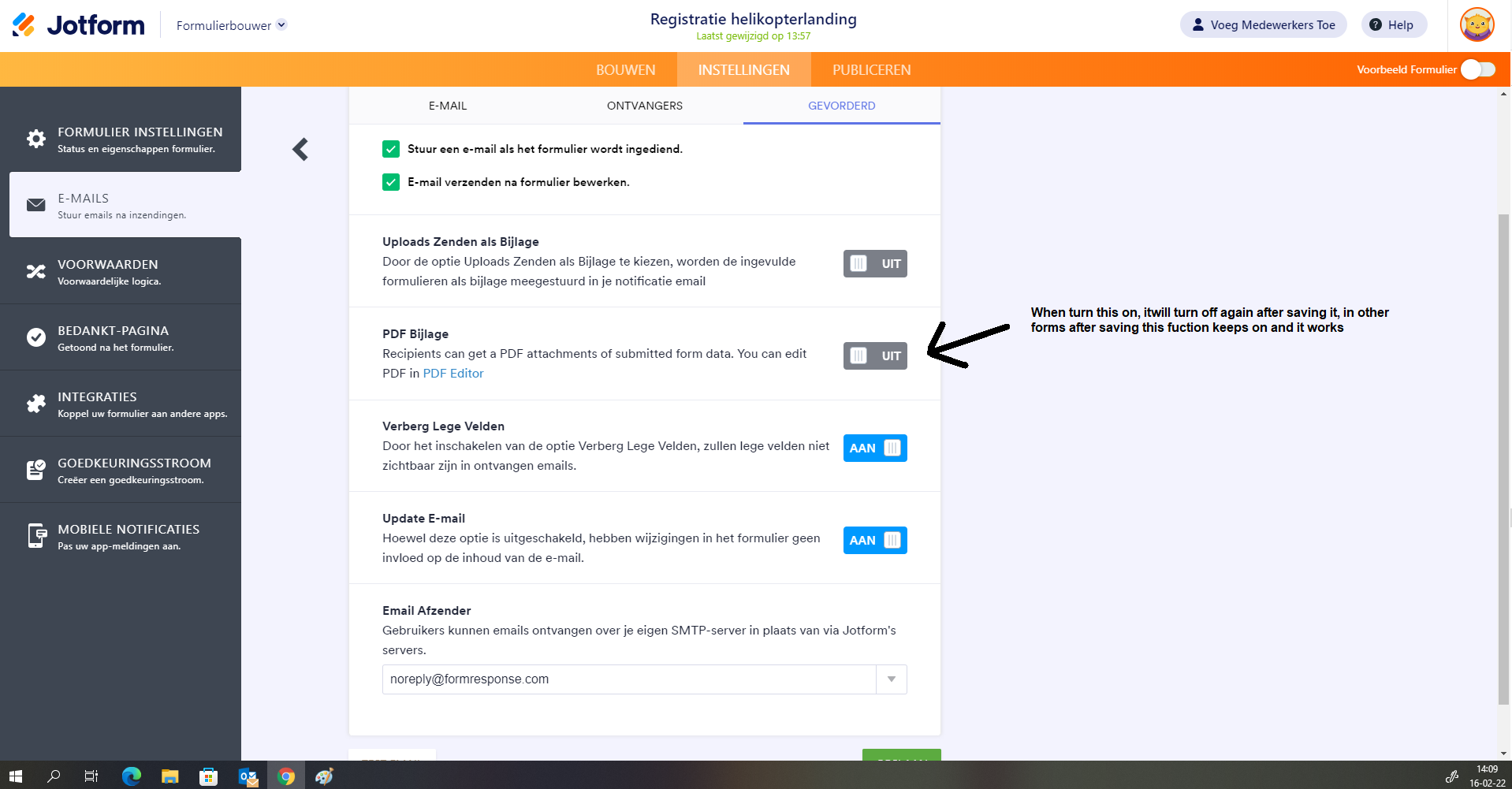Open the PUBLICEREN menu
The height and width of the screenshot is (789, 1512).
tap(870, 69)
